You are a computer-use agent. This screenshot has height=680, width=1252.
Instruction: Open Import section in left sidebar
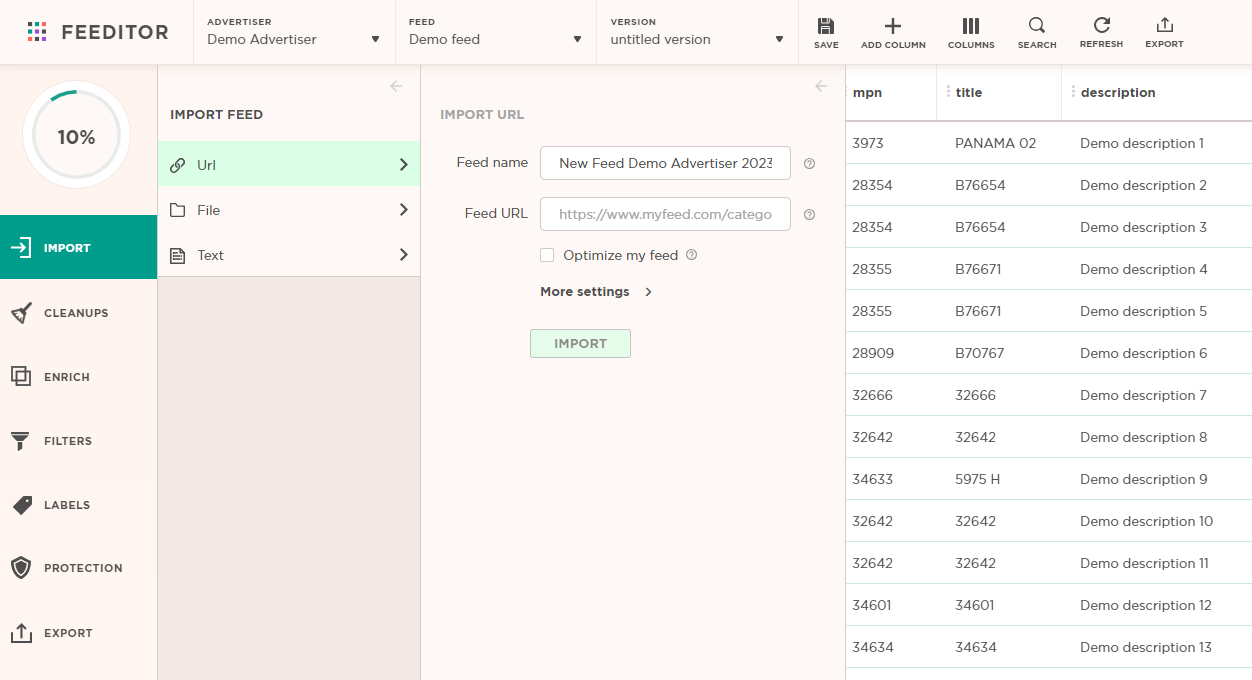tap(79, 247)
